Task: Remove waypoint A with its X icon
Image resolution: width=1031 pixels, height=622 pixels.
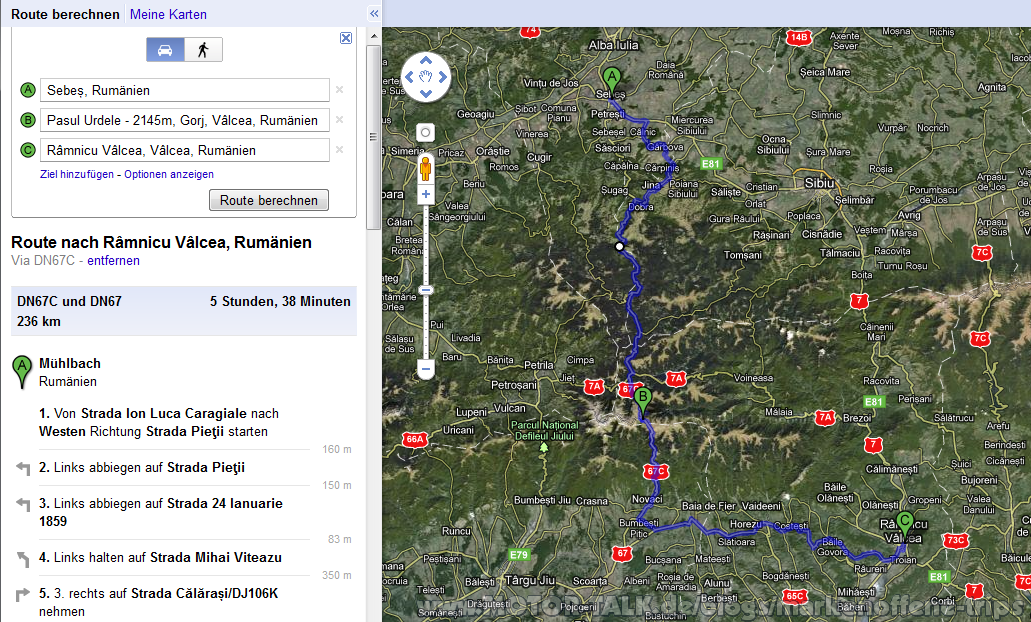Action: 339,89
